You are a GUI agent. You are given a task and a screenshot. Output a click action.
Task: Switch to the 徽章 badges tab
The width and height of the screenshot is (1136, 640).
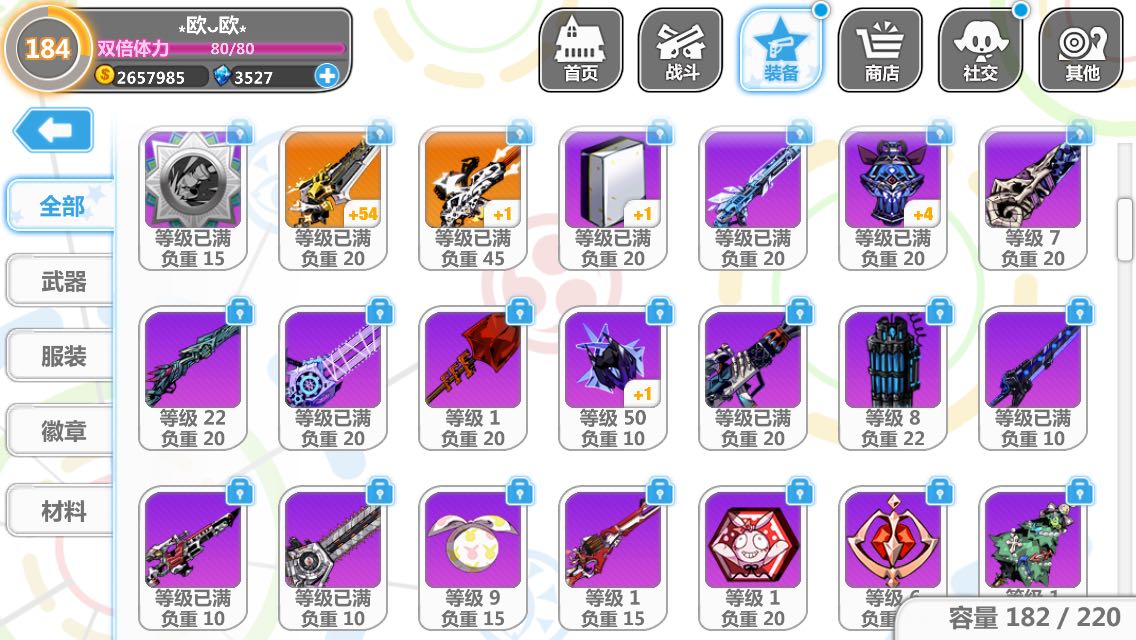(x=61, y=432)
